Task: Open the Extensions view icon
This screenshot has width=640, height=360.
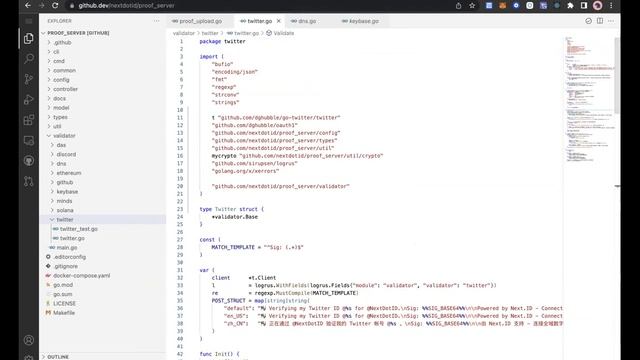Action: [x=29, y=120]
